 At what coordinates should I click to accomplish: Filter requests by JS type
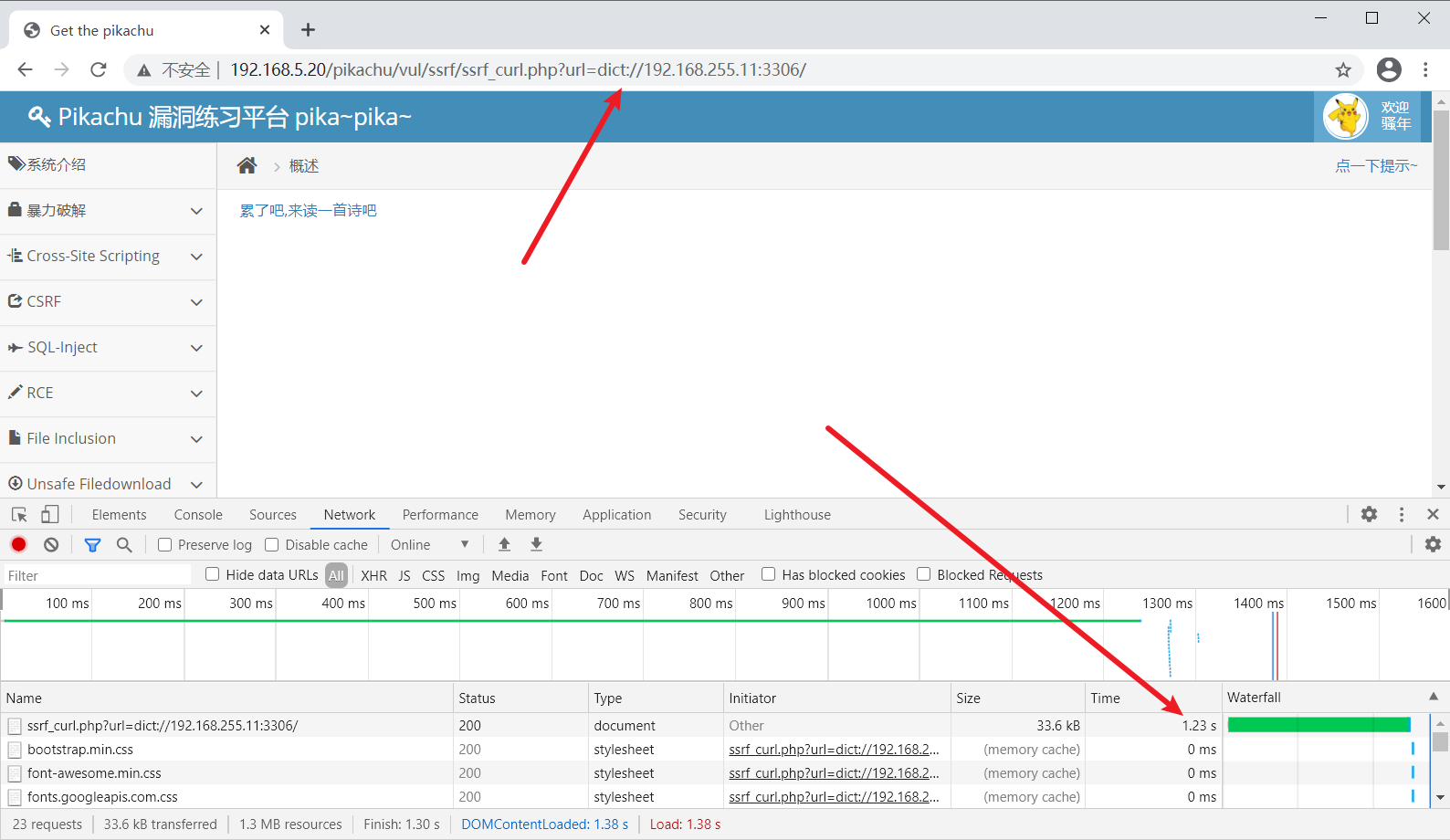coord(405,575)
